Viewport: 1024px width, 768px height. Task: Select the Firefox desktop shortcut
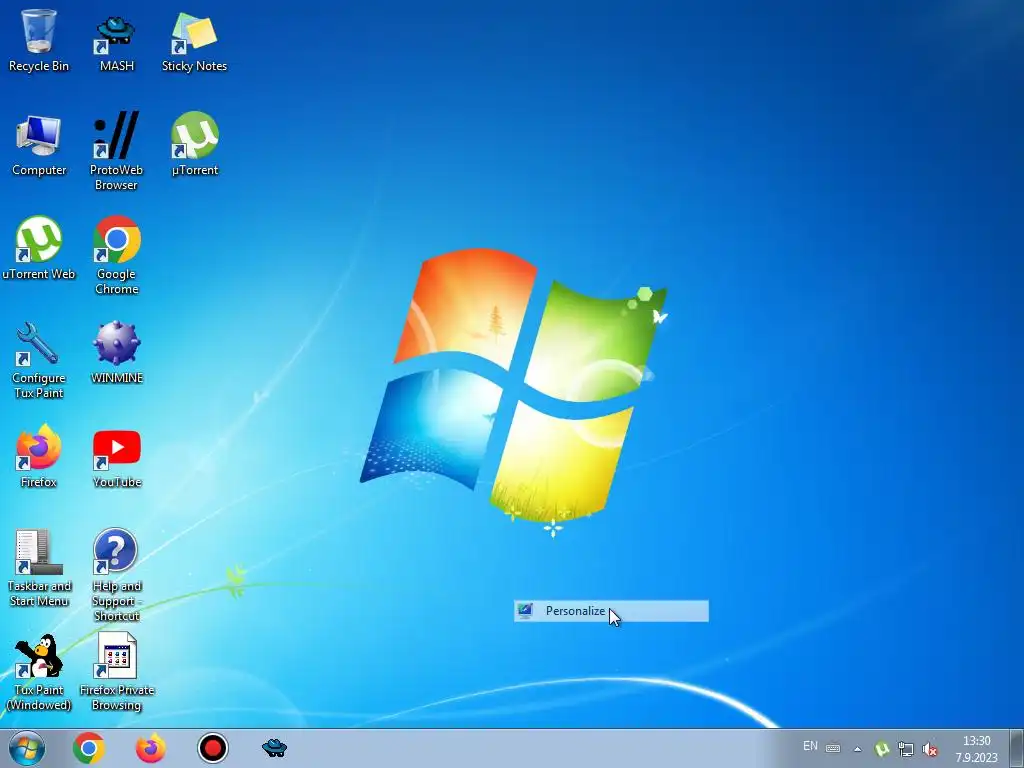pyautogui.click(x=39, y=456)
